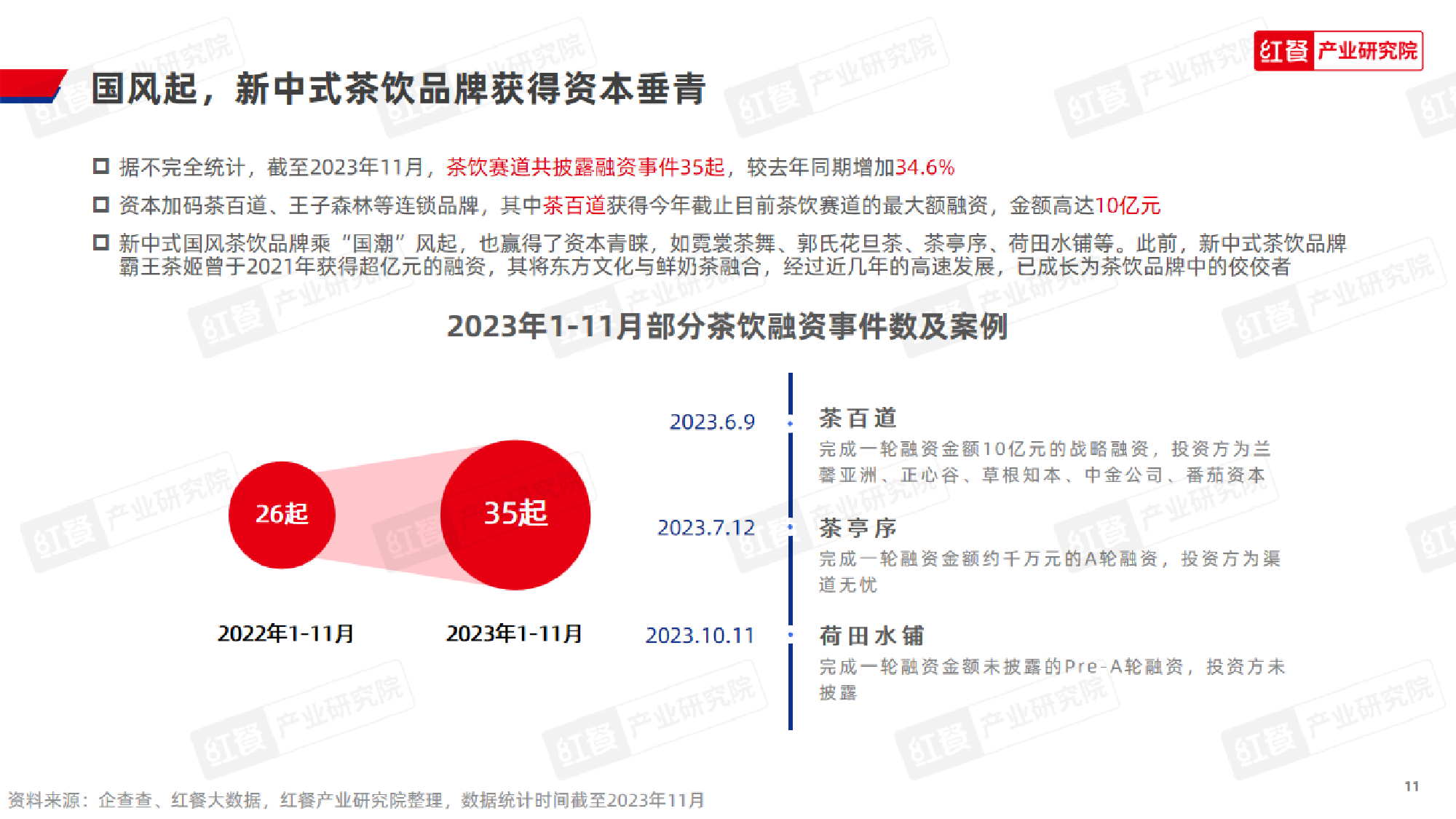
Task: Click the 茶亭序 case heading
Action: pyautogui.click(x=858, y=528)
